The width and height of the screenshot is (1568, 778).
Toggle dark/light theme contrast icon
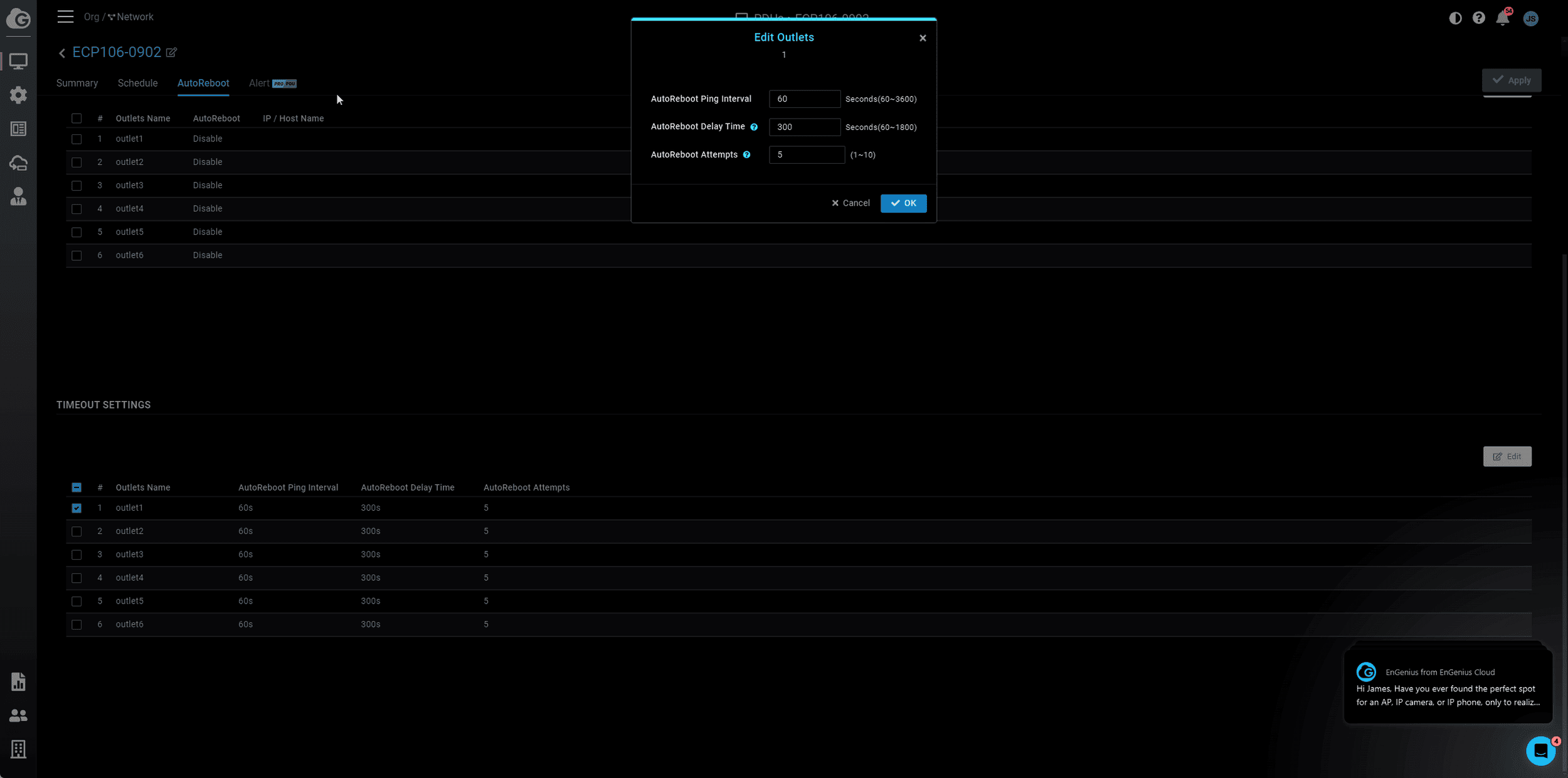1455,18
